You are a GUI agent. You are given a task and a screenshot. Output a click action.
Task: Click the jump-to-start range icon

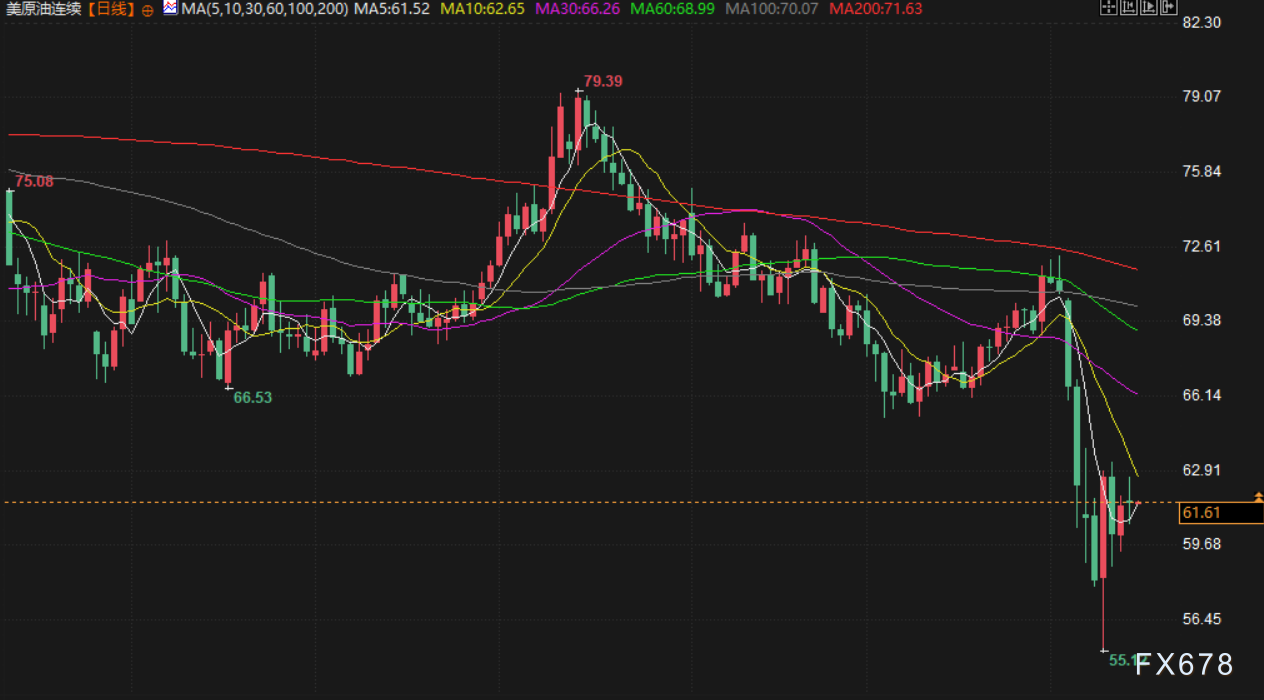coord(1129,8)
